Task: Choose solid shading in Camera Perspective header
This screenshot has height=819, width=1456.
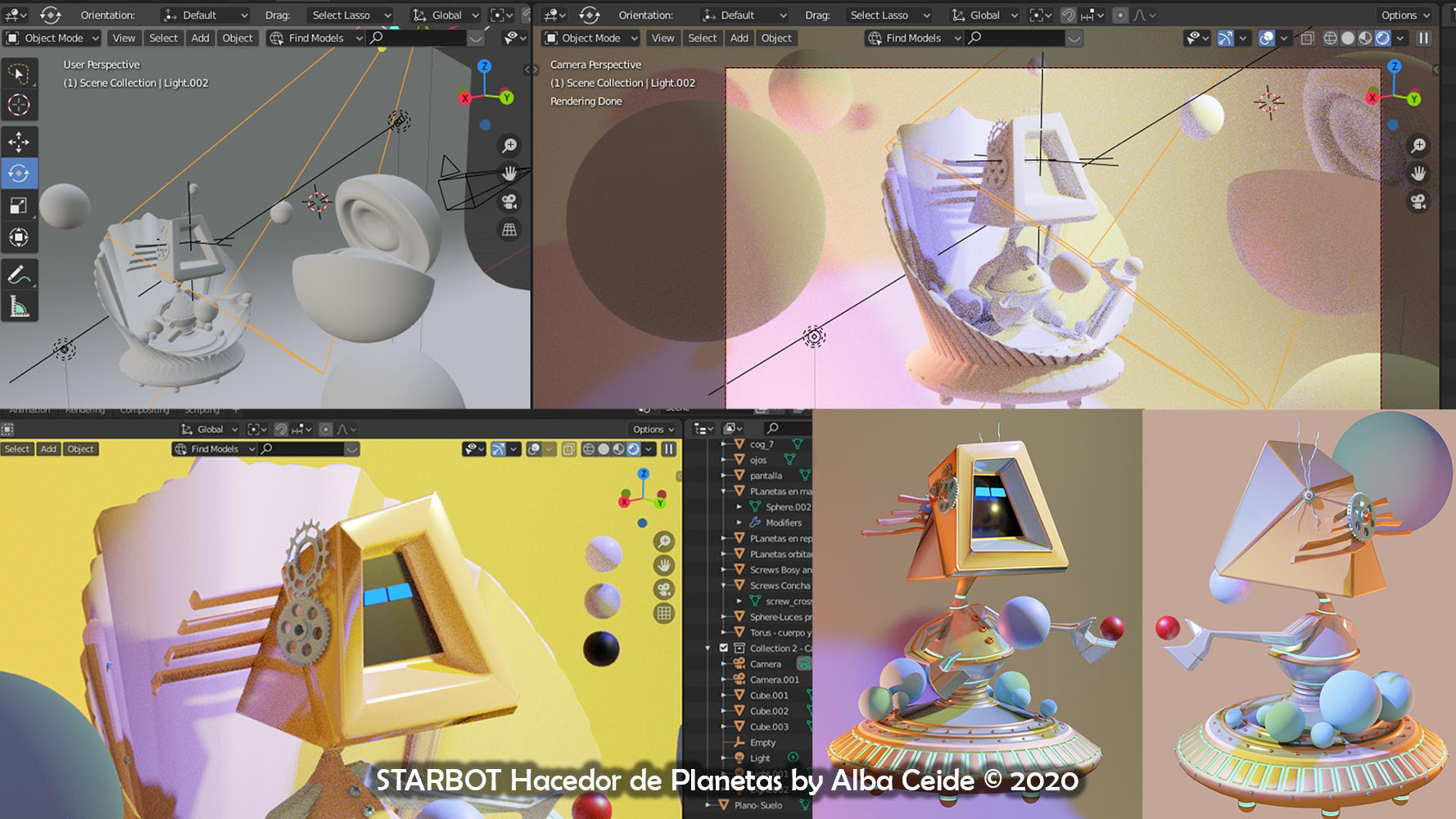Action: coord(1348,38)
